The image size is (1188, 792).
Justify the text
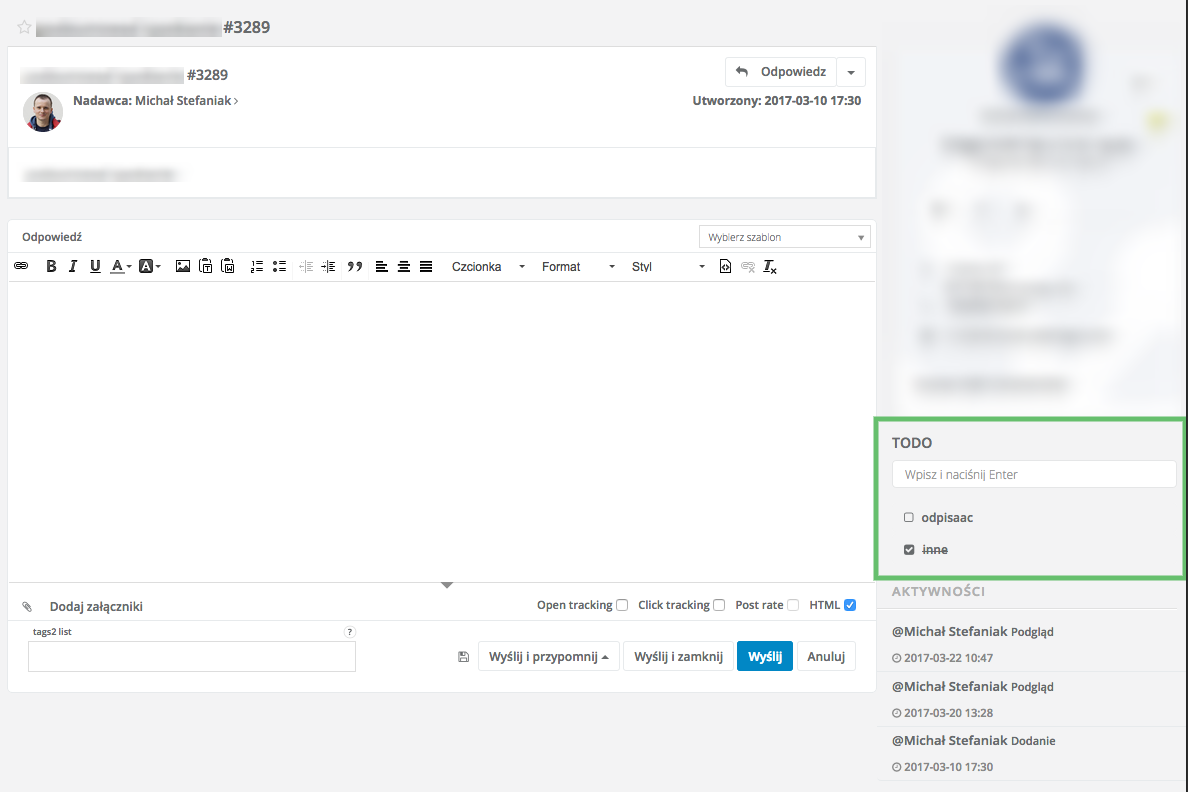(426, 266)
